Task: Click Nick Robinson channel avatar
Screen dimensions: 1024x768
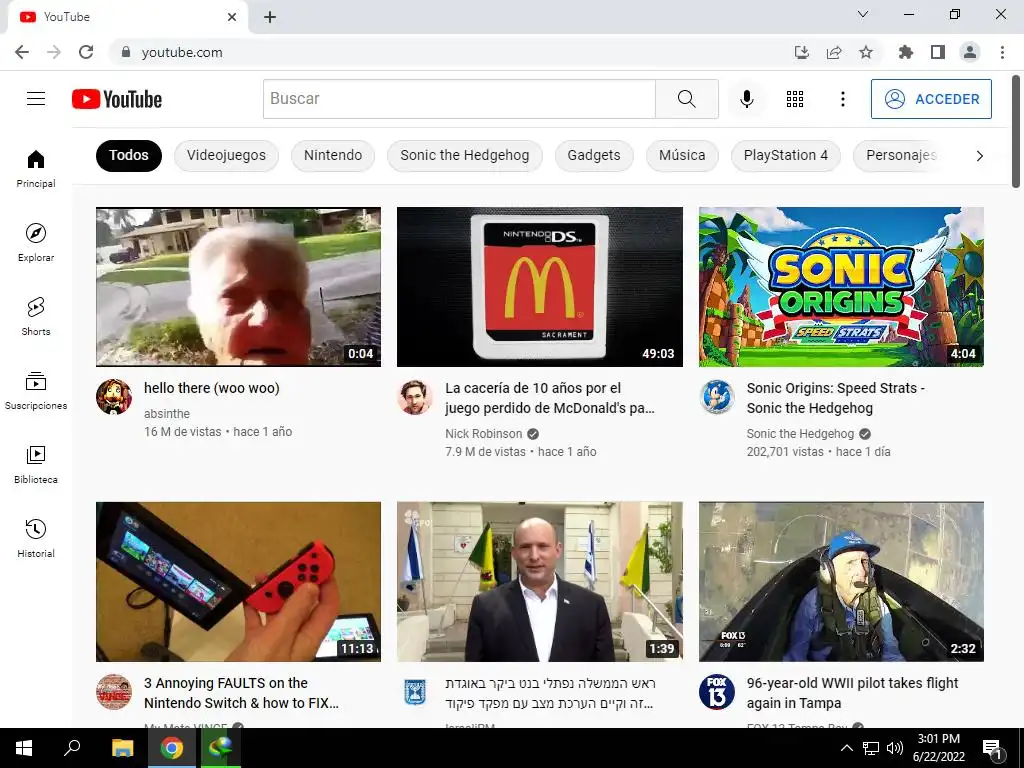Action: point(415,396)
